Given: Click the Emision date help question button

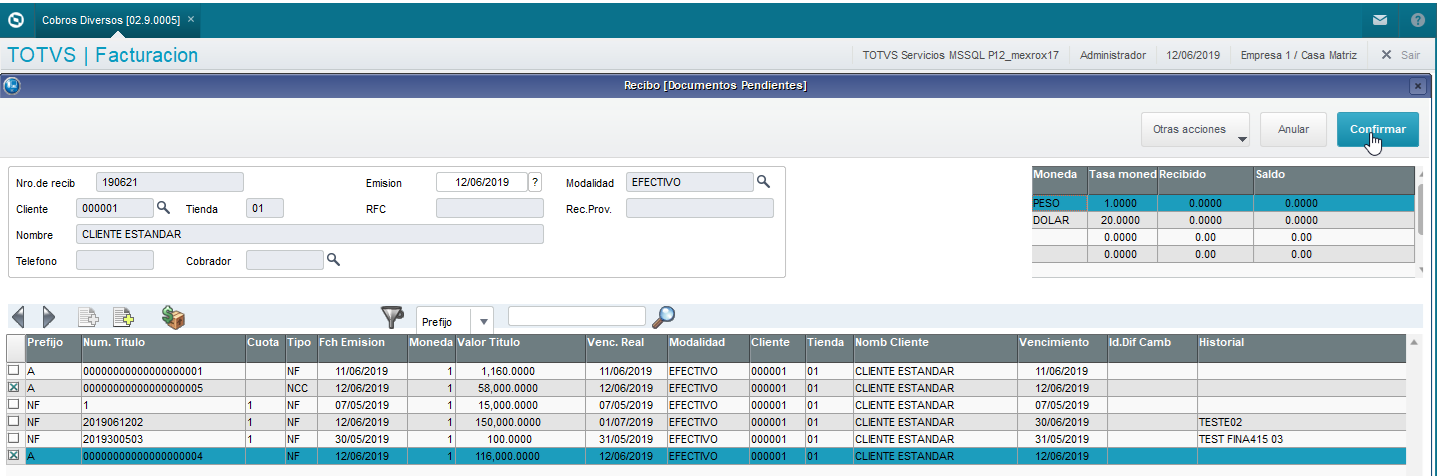Looking at the screenshot, I should click(x=535, y=182).
